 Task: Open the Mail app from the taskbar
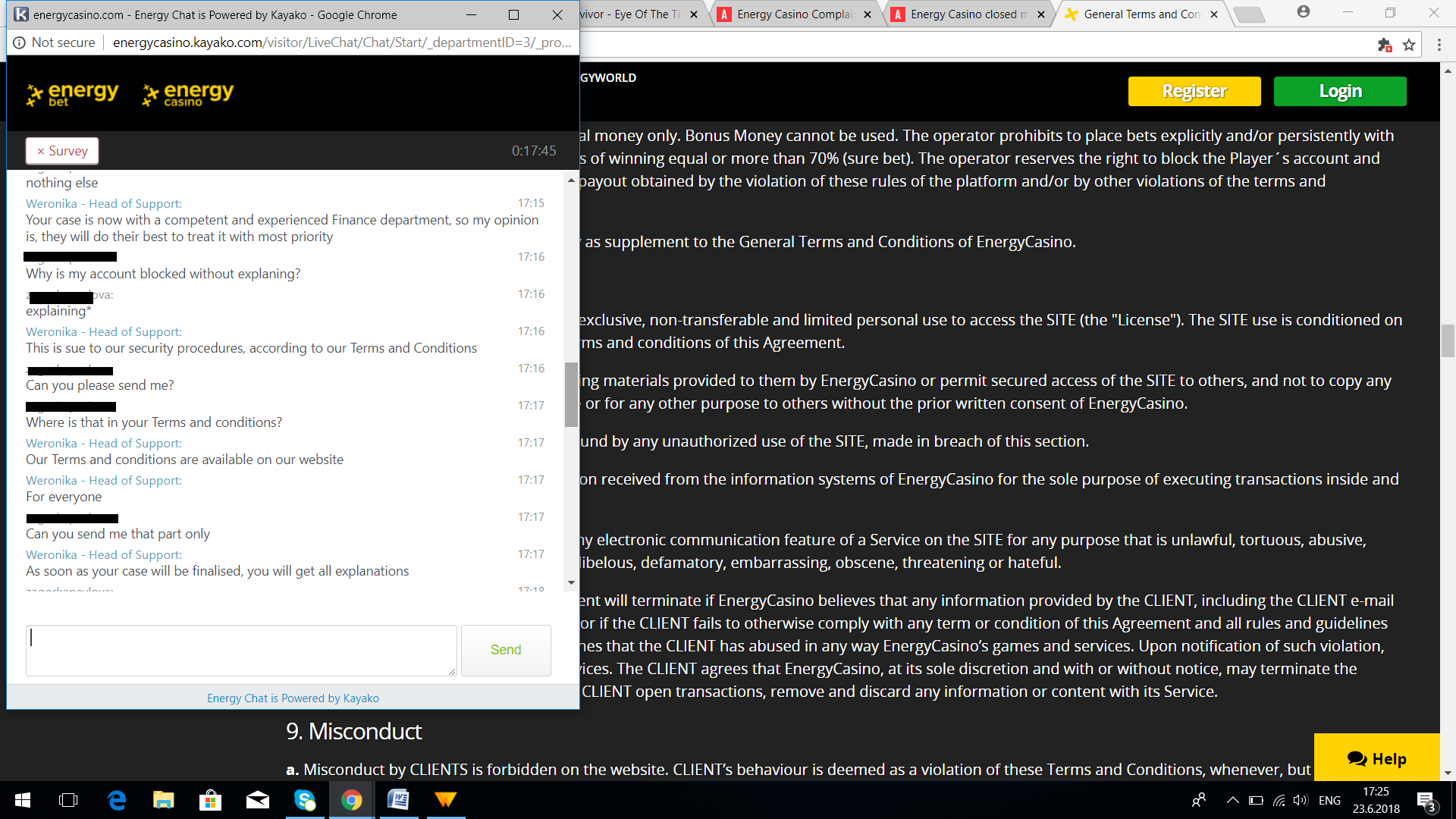pos(258,800)
